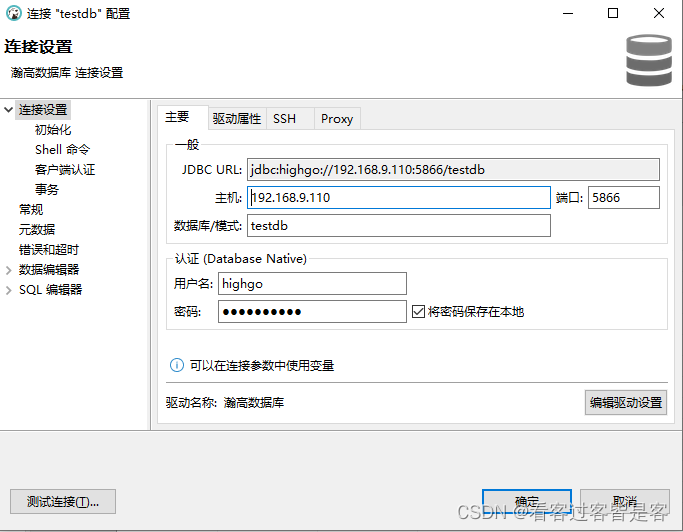Select 常规 tree item

[31, 210]
